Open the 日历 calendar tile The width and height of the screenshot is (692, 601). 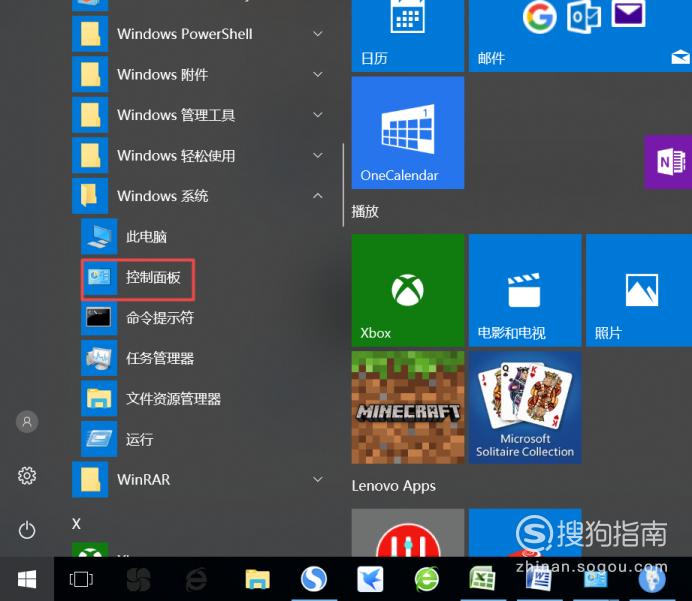coord(408,35)
